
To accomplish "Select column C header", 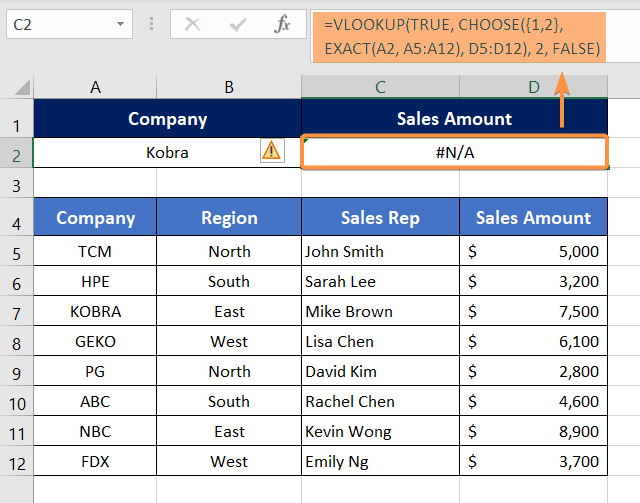I will 380,87.
